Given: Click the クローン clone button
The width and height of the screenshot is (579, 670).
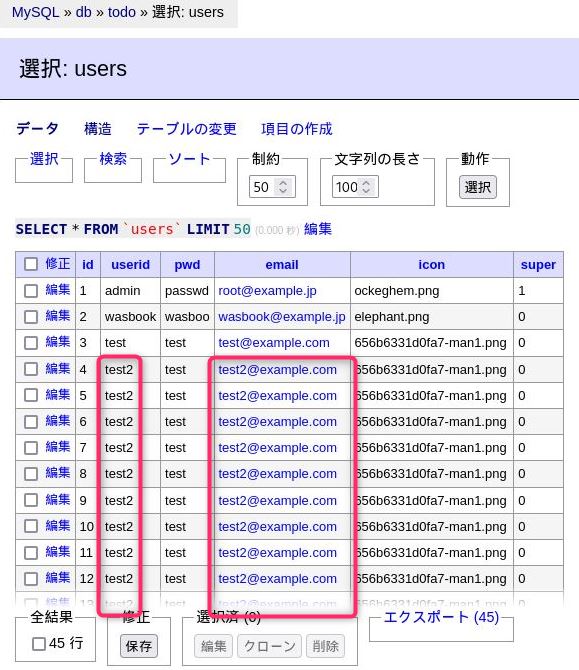Looking at the screenshot, I should click(x=270, y=646).
